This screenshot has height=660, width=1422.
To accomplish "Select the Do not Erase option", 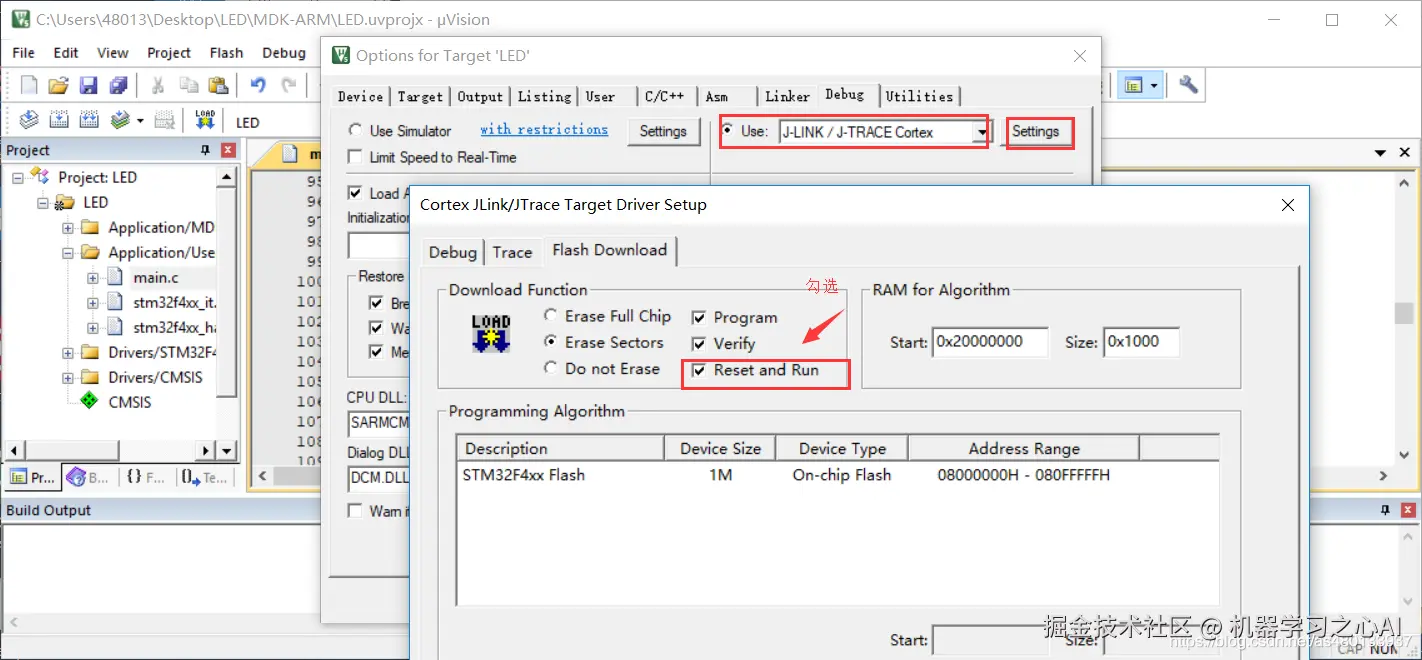I will click(x=550, y=368).
